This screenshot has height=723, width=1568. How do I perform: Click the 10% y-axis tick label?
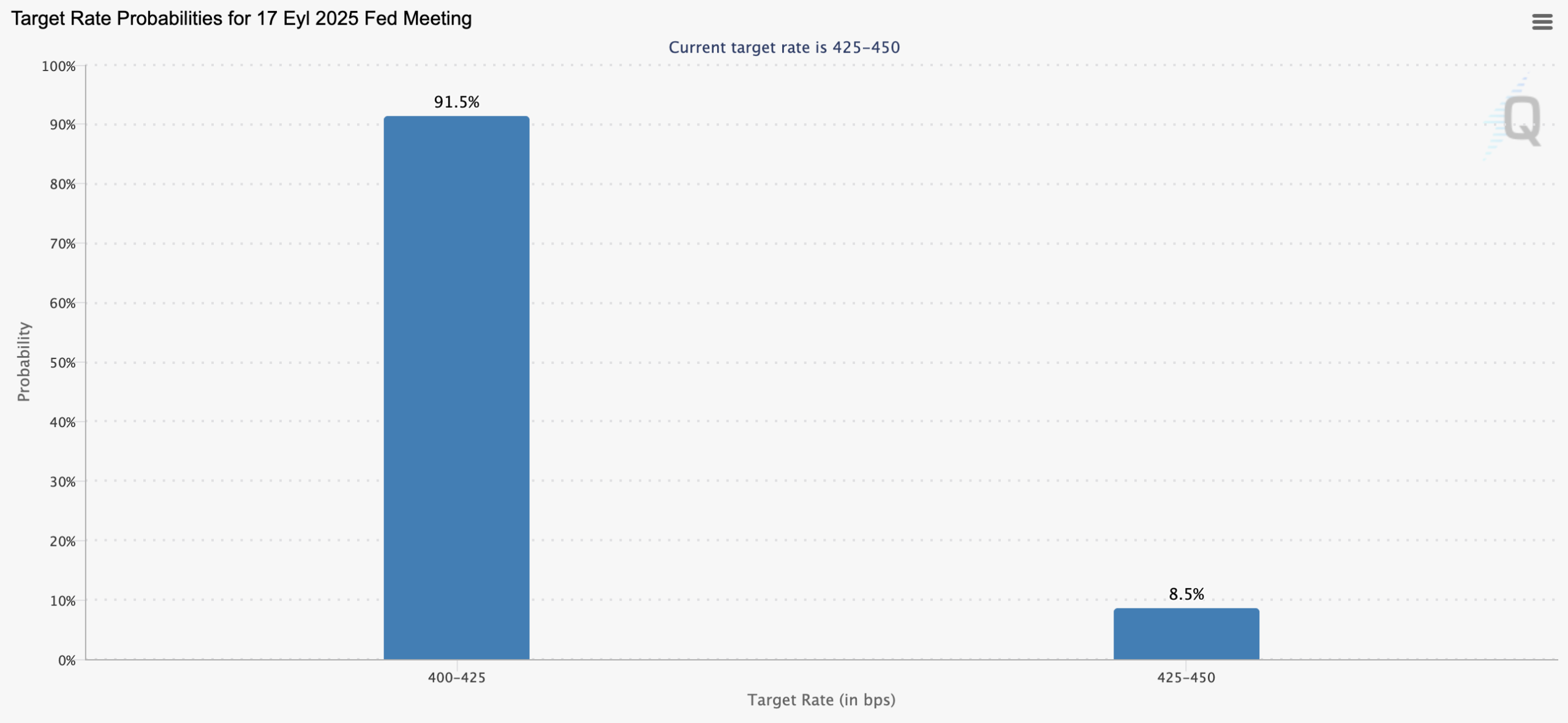62,601
